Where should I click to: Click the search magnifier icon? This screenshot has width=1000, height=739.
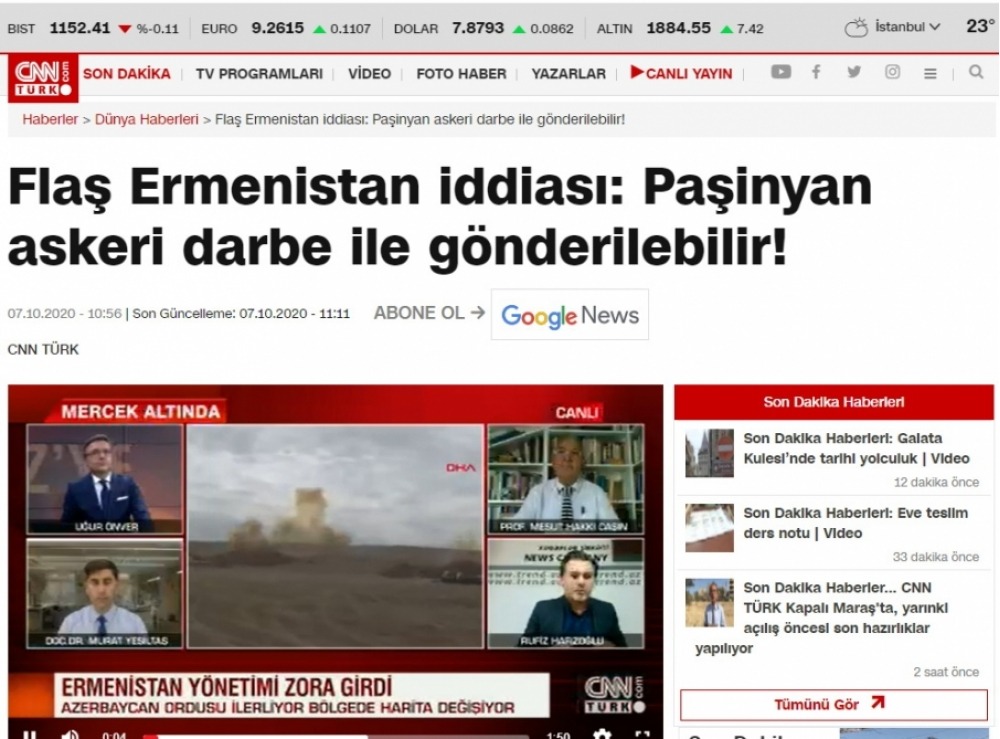pyautogui.click(x=976, y=73)
